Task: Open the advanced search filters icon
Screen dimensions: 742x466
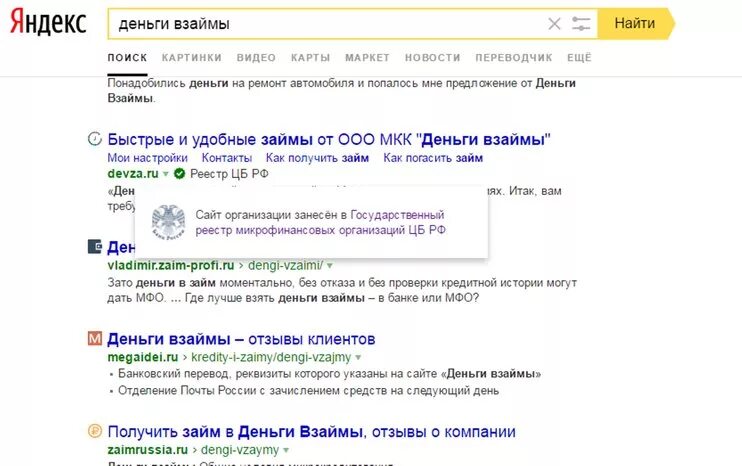Action: [581, 24]
